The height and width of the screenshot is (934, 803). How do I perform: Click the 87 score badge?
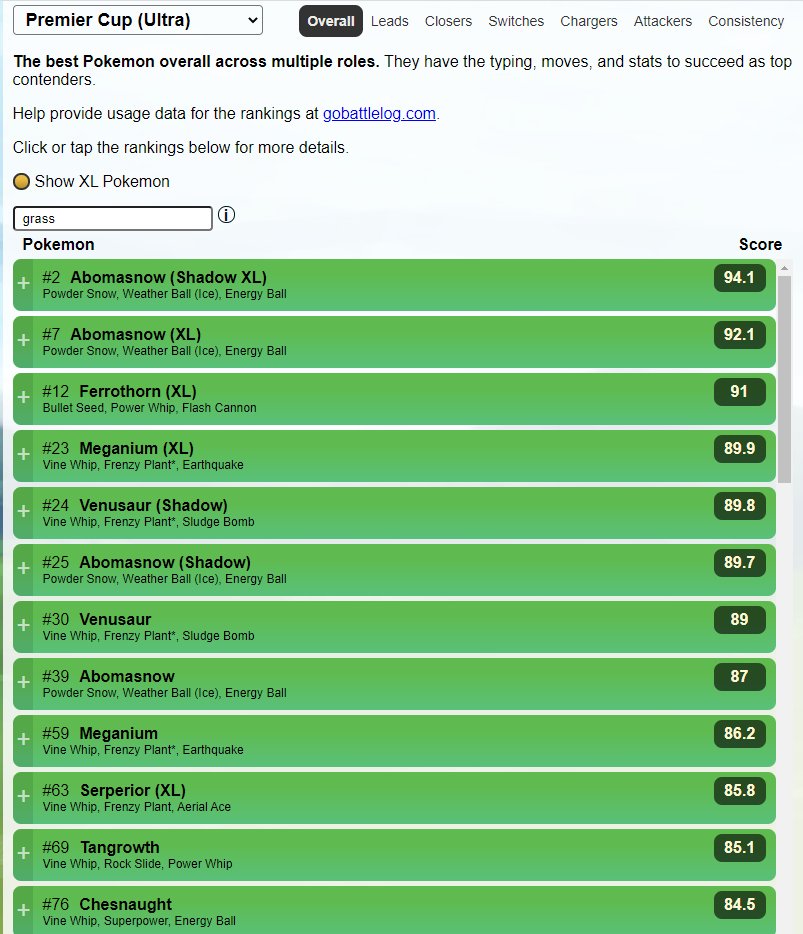pyautogui.click(x=739, y=677)
